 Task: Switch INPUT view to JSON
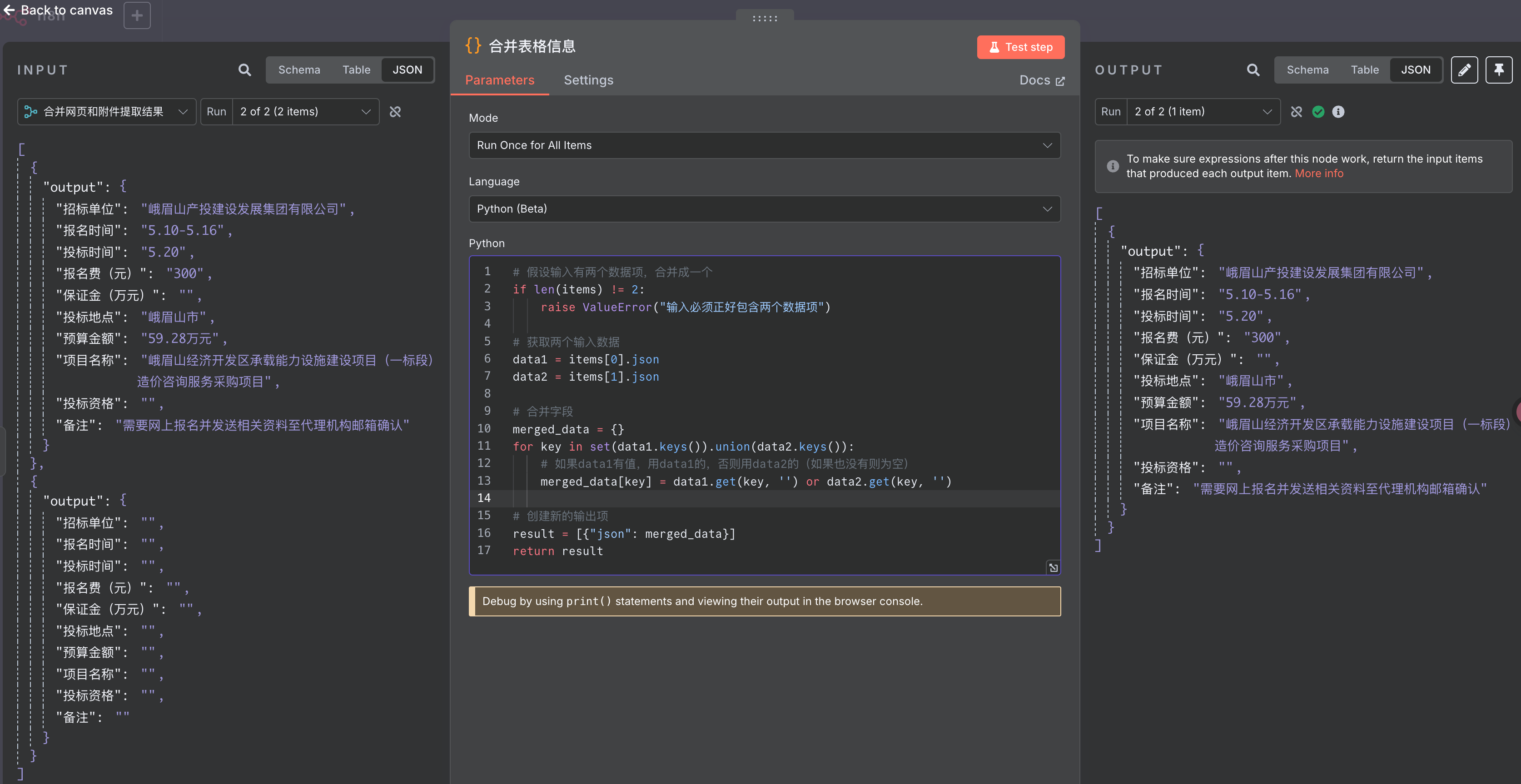tap(408, 69)
